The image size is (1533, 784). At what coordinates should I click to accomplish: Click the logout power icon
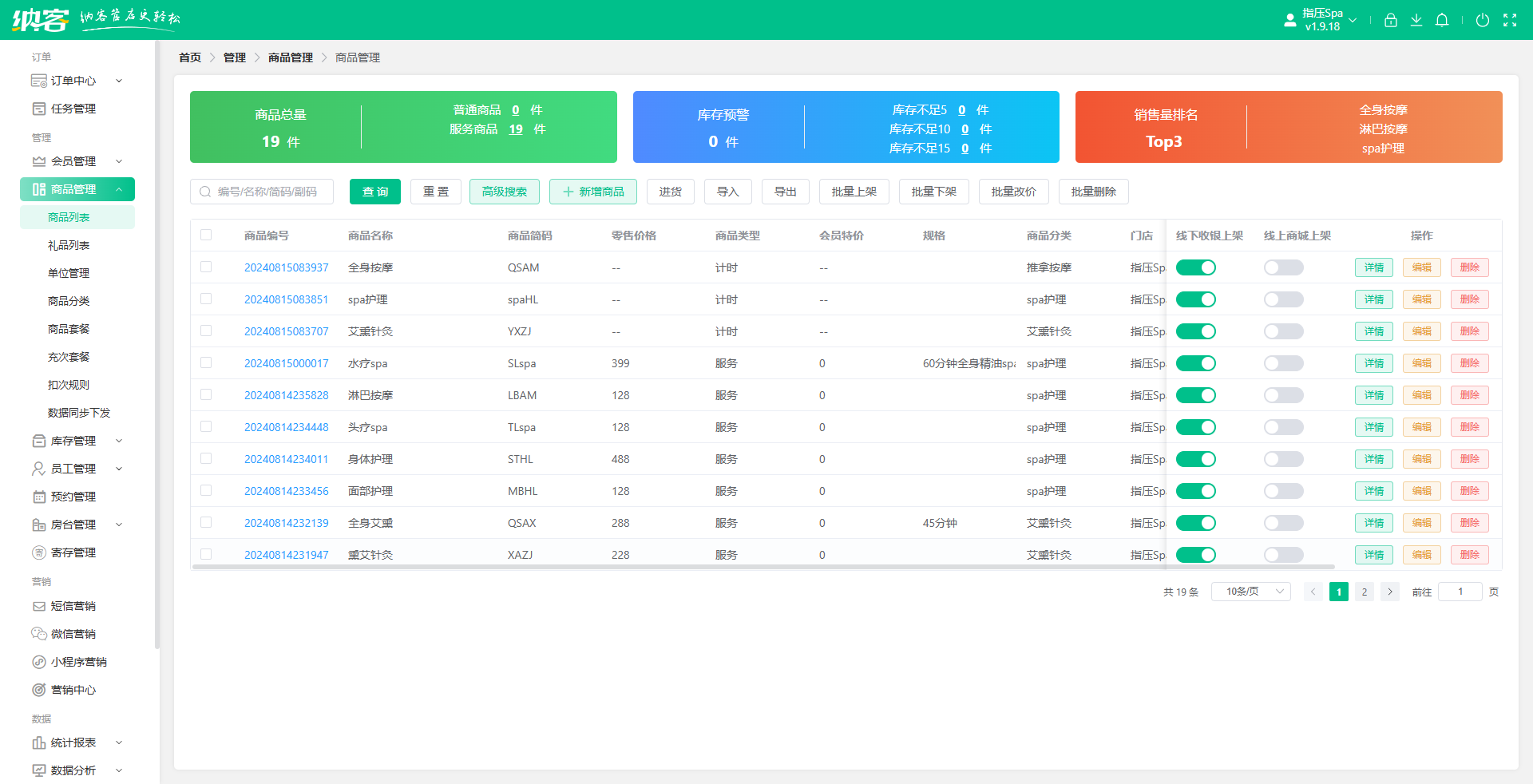click(x=1483, y=20)
